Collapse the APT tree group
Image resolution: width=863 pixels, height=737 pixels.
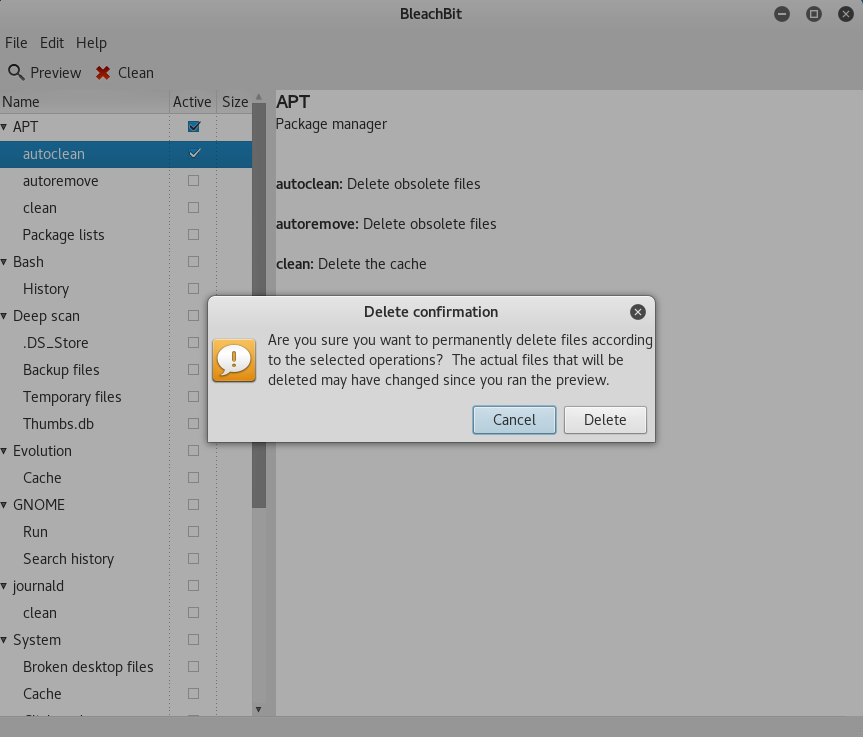click(x=4, y=127)
